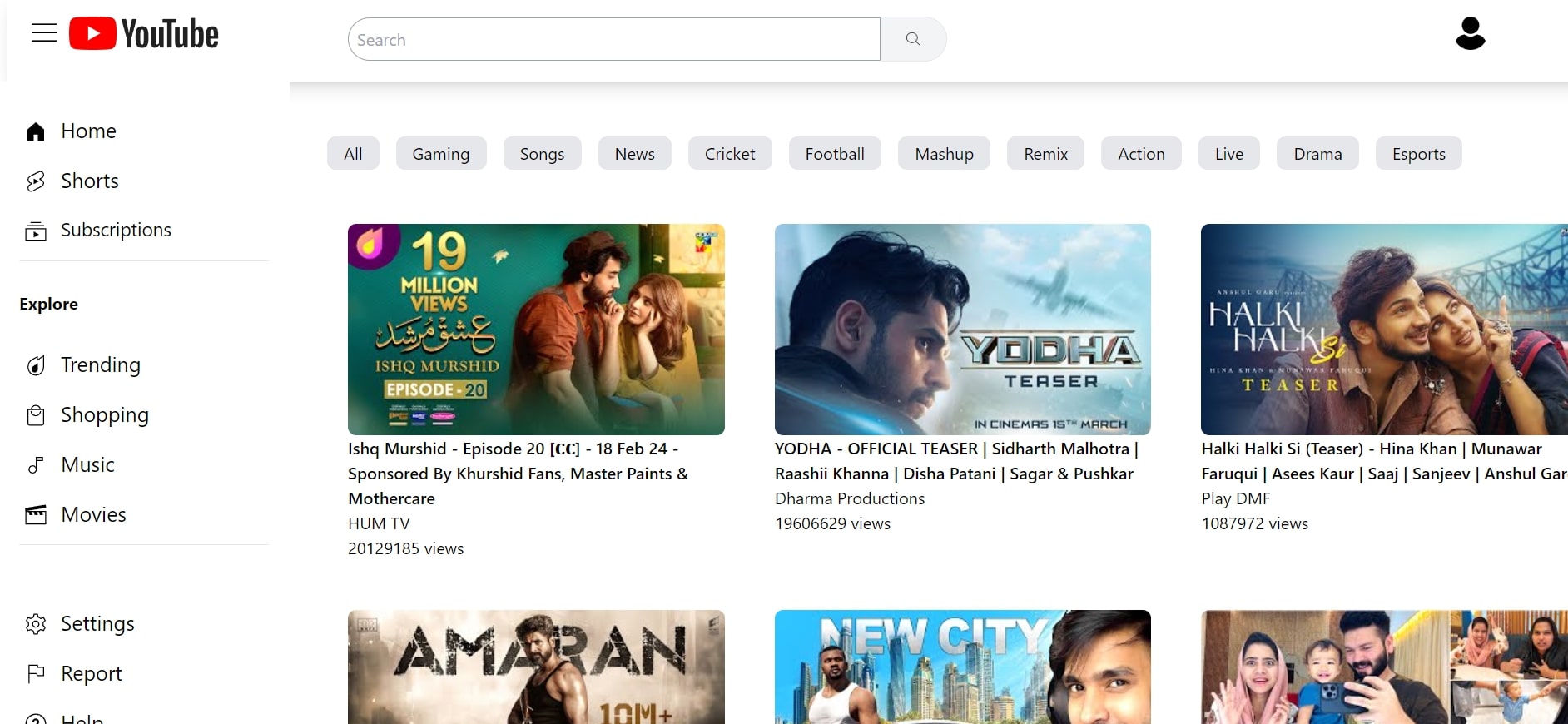Select the Live filter chip
Viewport: 1568px width, 724px height.
tap(1228, 154)
